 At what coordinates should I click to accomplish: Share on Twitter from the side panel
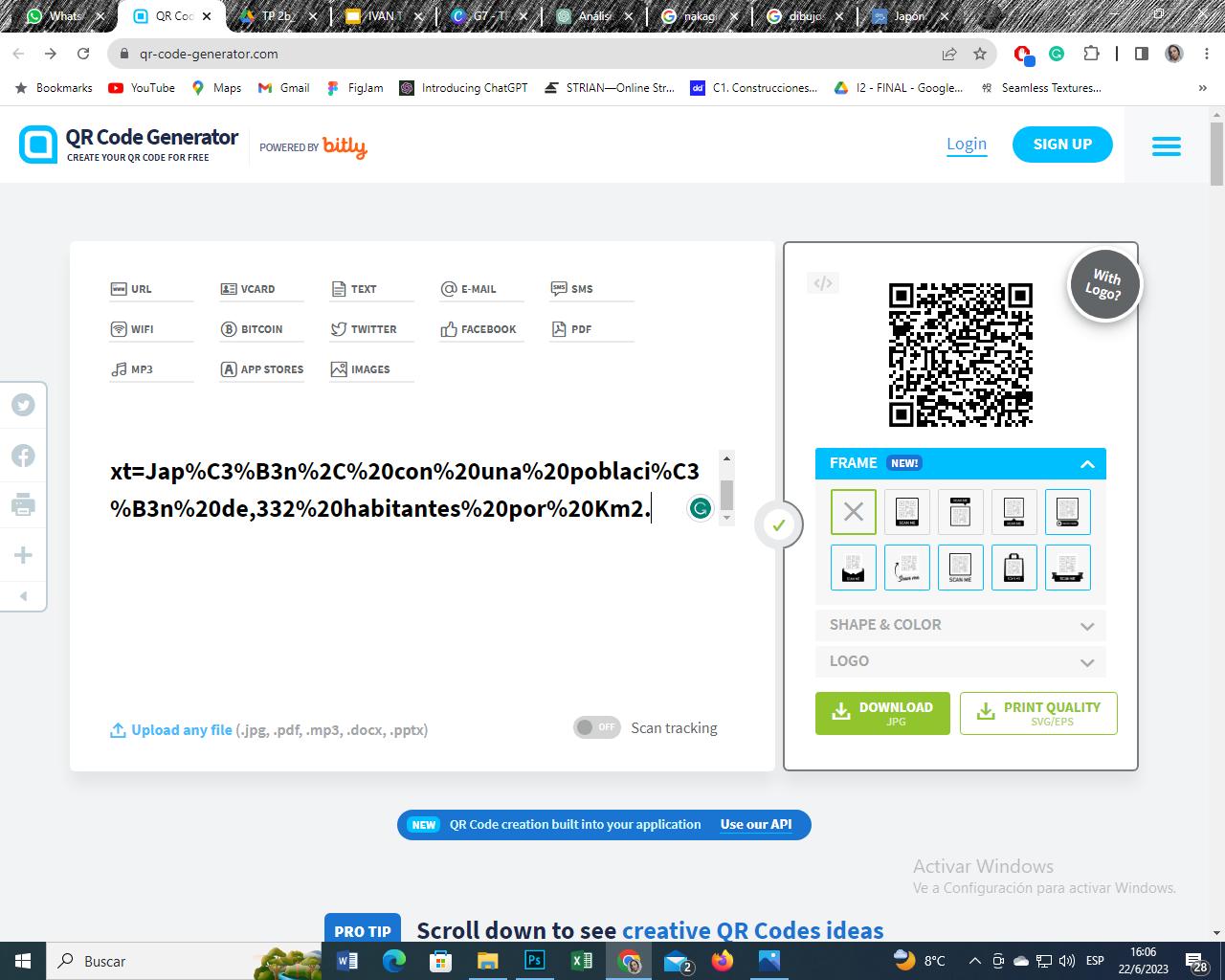[23, 405]
